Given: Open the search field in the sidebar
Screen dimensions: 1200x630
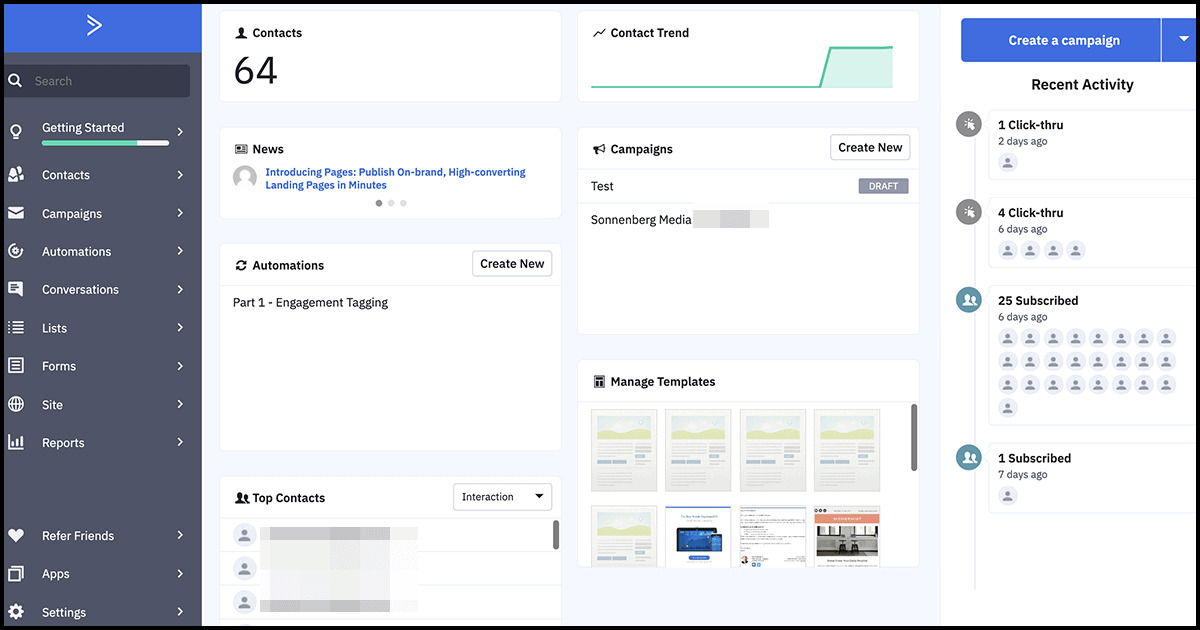Looking at the screenshot, I should (x=95, y=80).
